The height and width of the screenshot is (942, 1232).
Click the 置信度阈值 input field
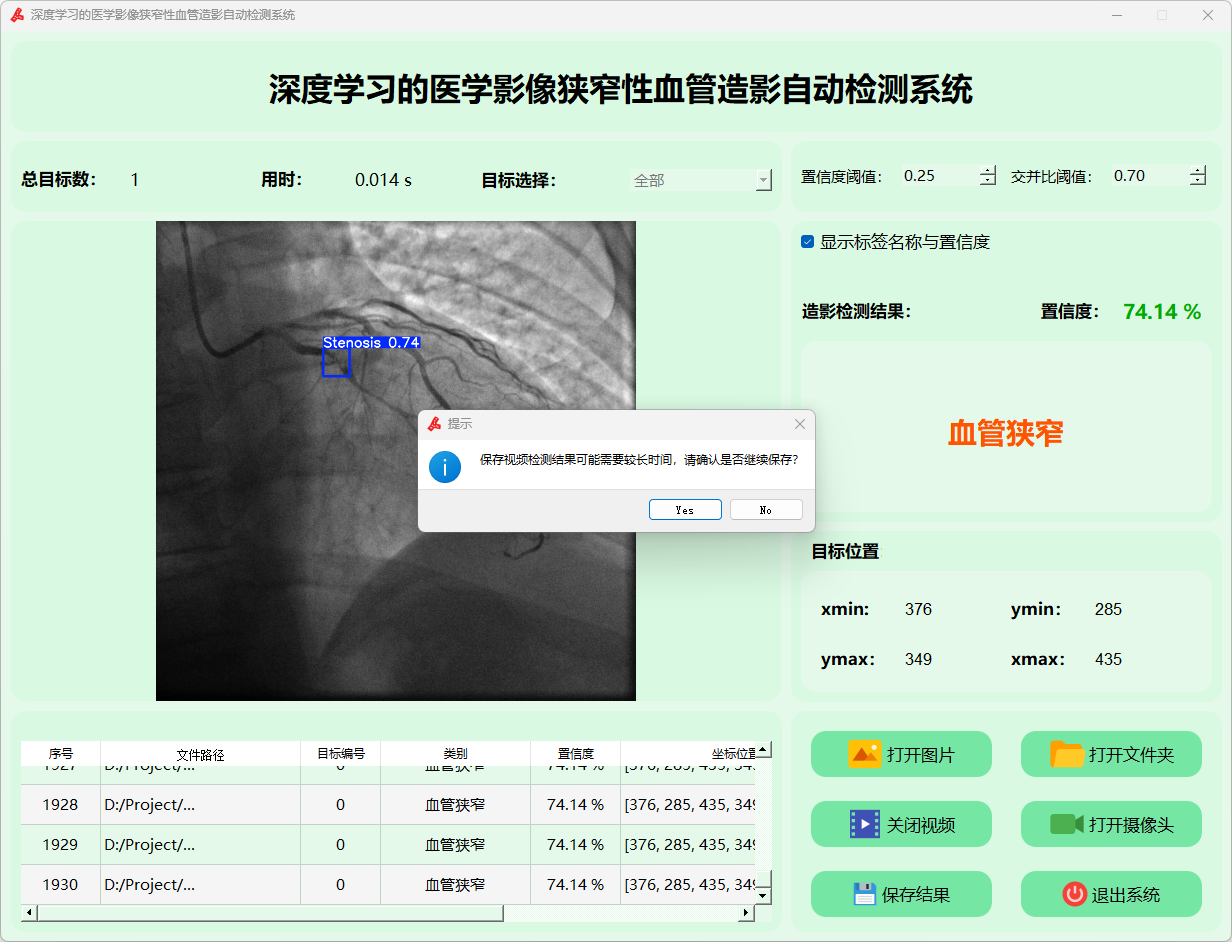click(938, 176)
